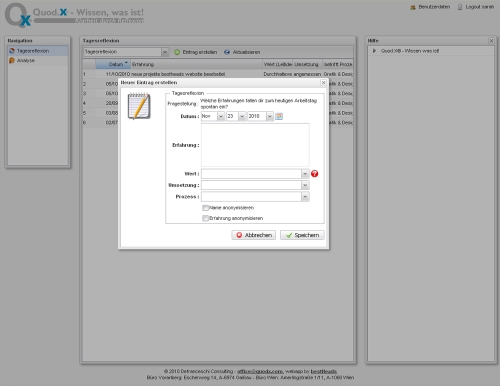The height and width of the screenshot is (386, 500).
Task: Click the Erfahrung column header
Action: (196, 64)
